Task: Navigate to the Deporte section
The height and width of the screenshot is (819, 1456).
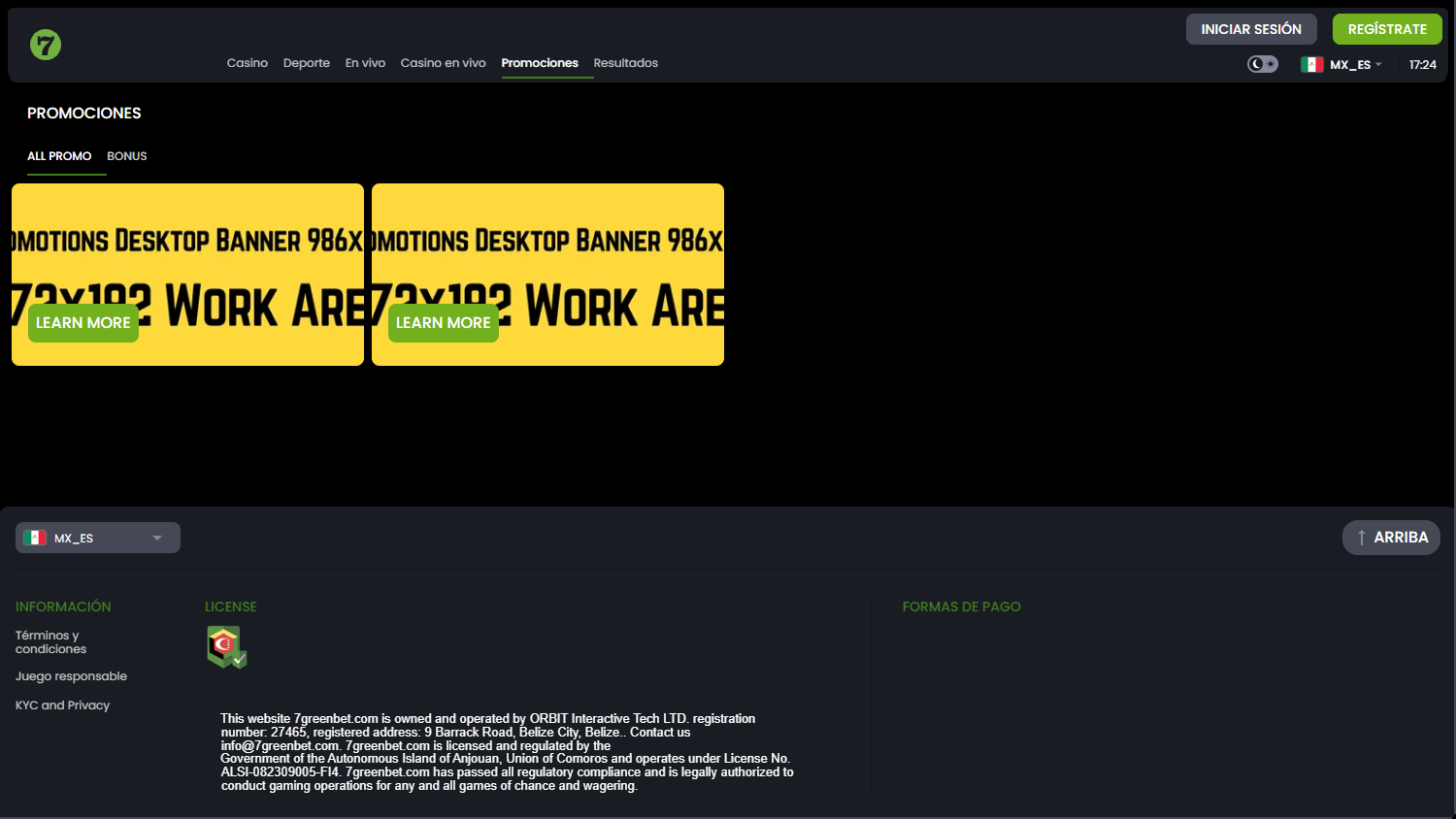Action: click(x=307, y=62)
